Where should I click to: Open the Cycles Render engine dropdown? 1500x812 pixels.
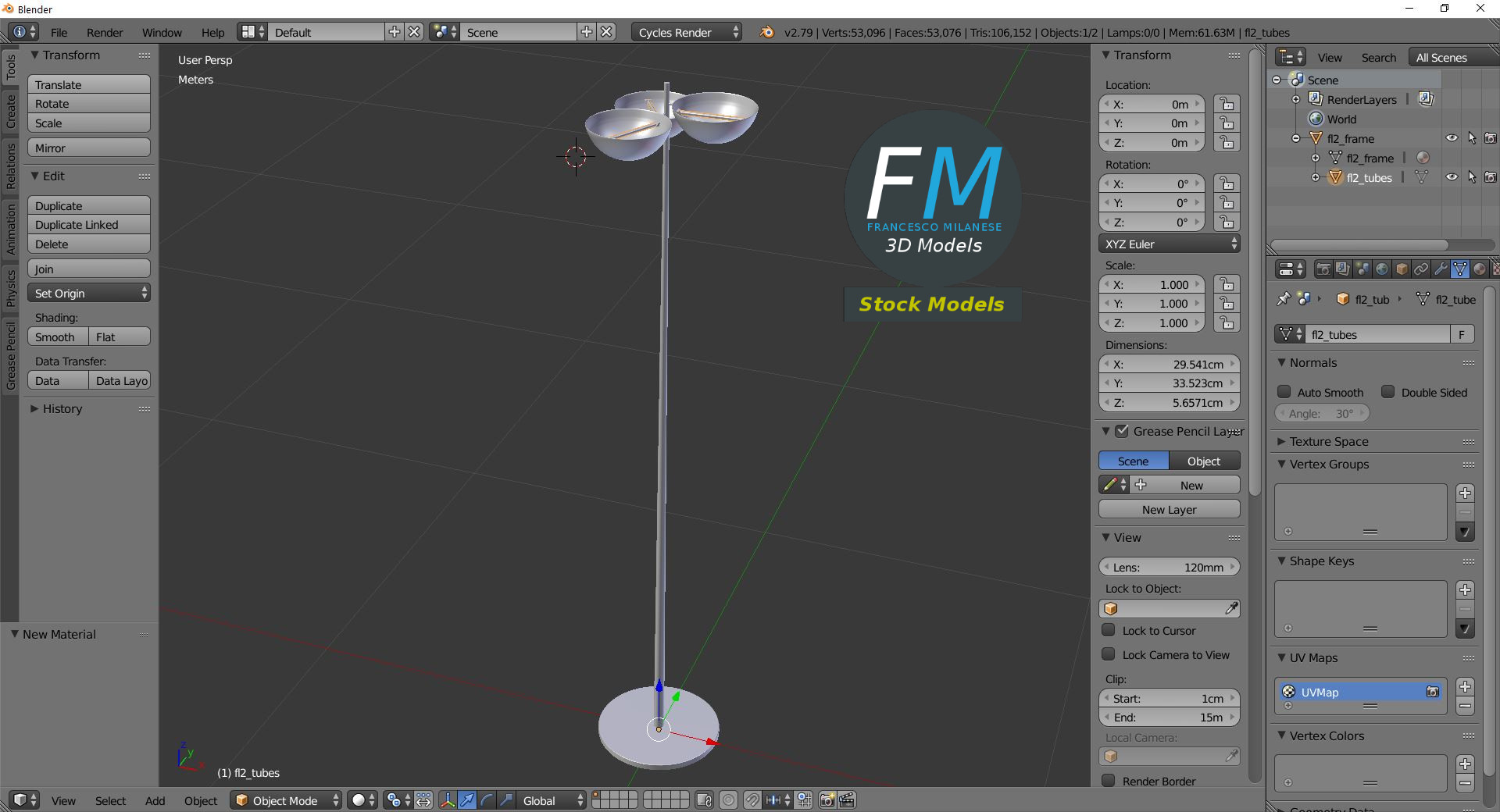(687, 32)
